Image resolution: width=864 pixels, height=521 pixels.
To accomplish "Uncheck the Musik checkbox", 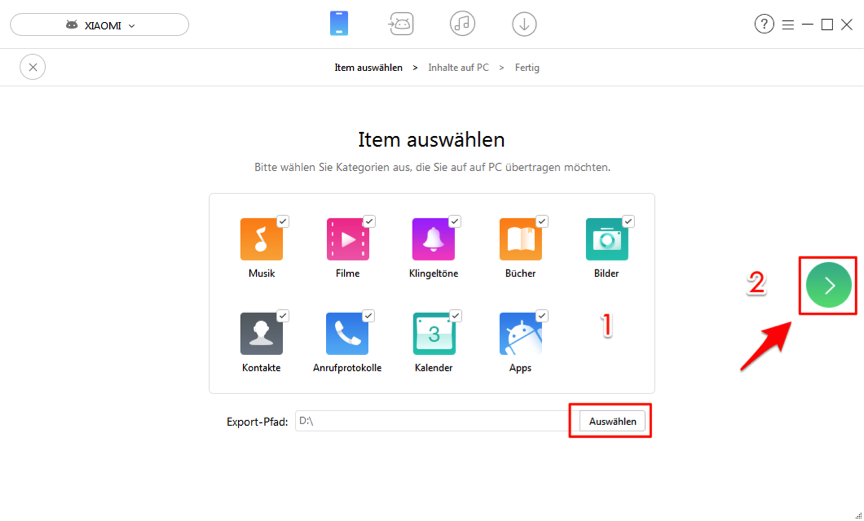I will [283, 221].
